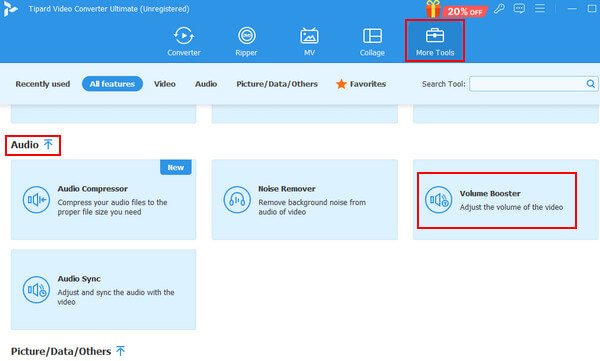Screen dimensions: 600x361
Task: Click the Picture/Data/Others section heading text
Action: click(61, 351)
